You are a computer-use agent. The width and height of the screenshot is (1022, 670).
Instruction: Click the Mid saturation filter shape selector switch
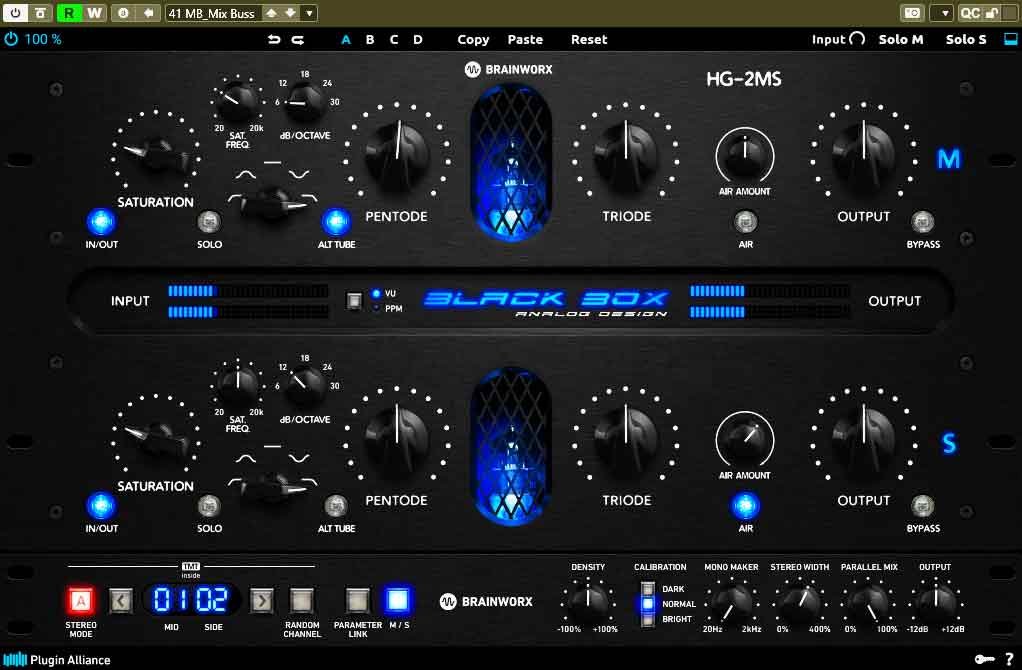[x=272, y=202]
